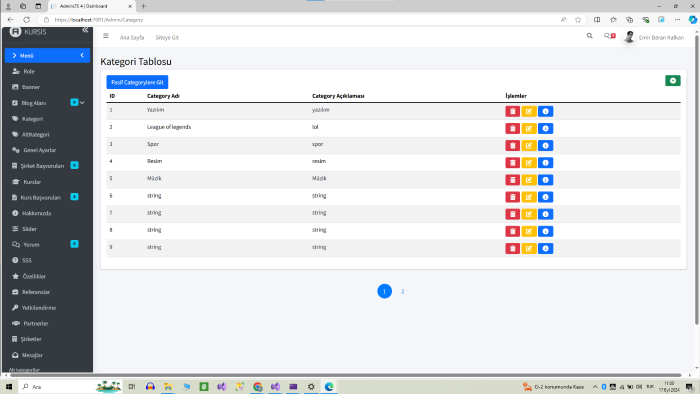Open File Explorer from taskbar
700x394 pixels.
[168, 386]
